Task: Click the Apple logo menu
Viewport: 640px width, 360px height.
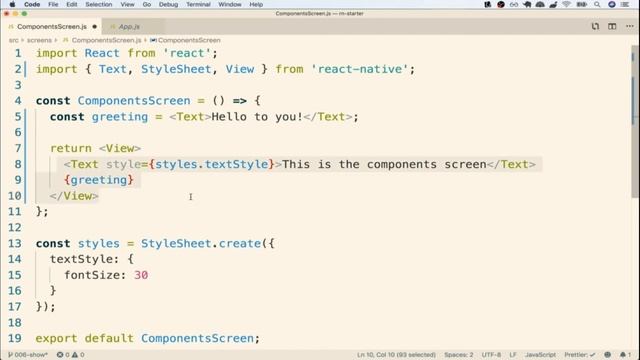Action: click(x=12, y=4)
